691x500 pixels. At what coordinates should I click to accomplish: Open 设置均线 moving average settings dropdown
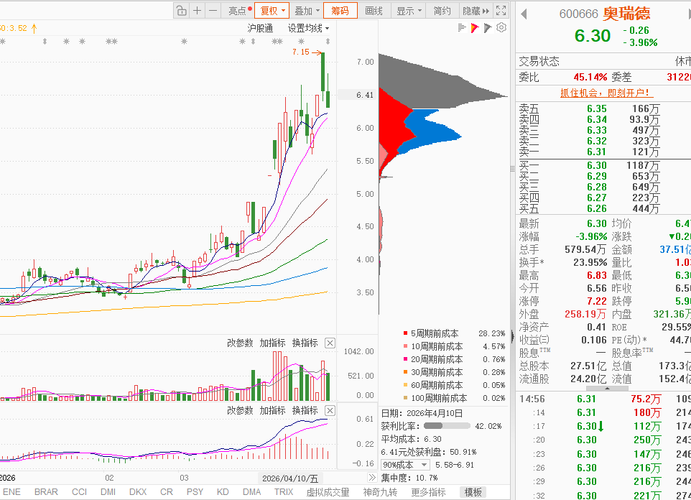point(308,28)
